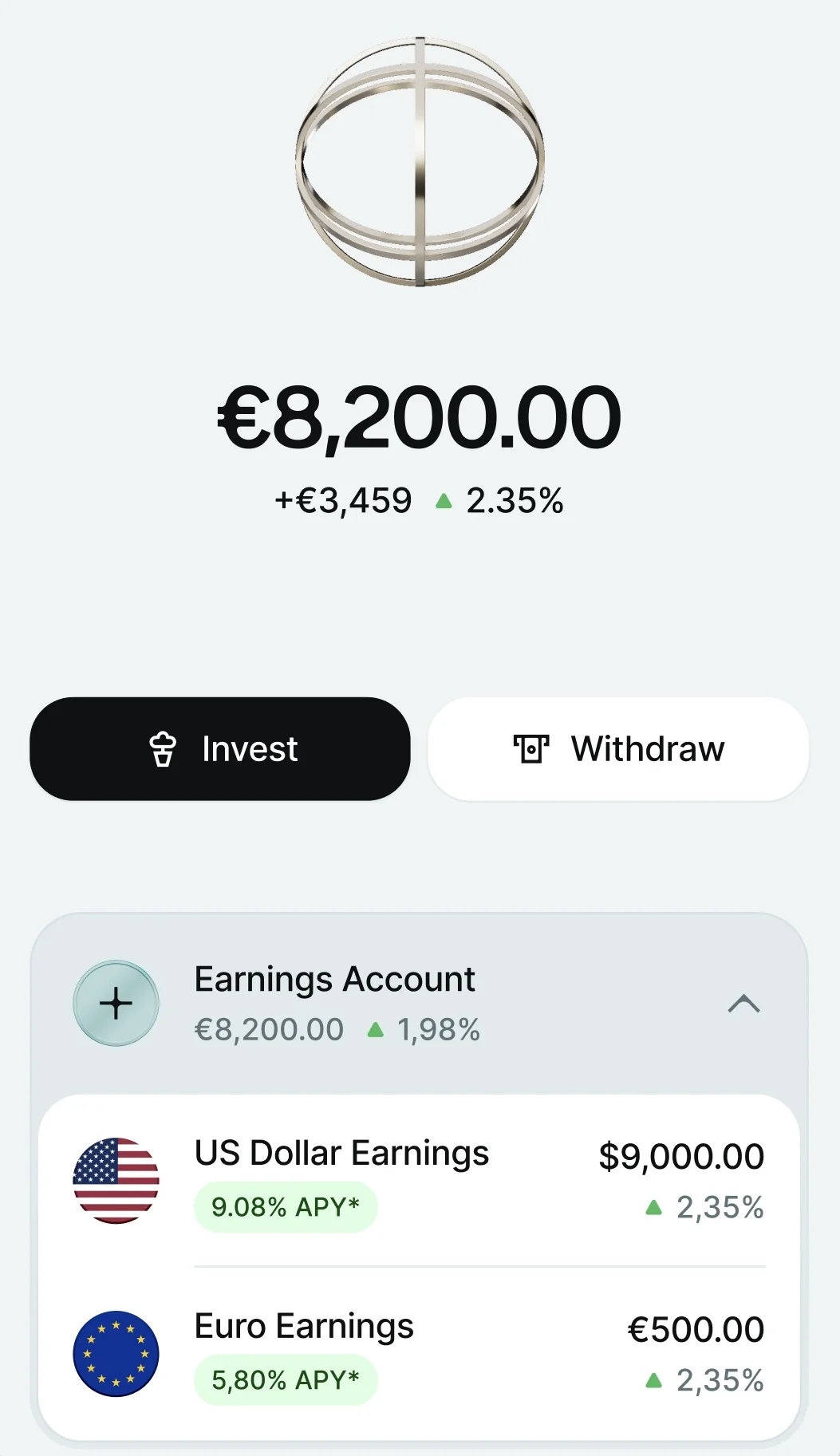Screen dimensions: 840x1456
Task: Open the US Dollar Earnings row
Action: pyautogui.click(x=341, y=1154)
